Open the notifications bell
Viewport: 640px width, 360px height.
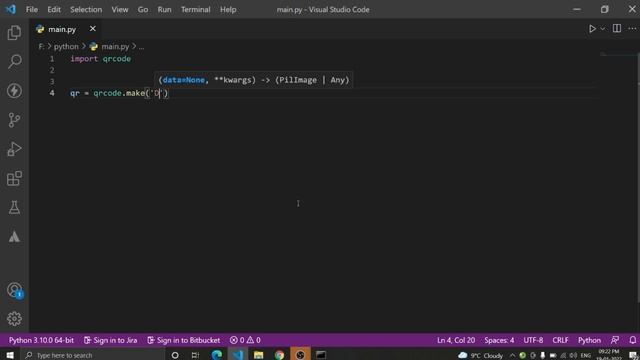[x=632, y=340]
